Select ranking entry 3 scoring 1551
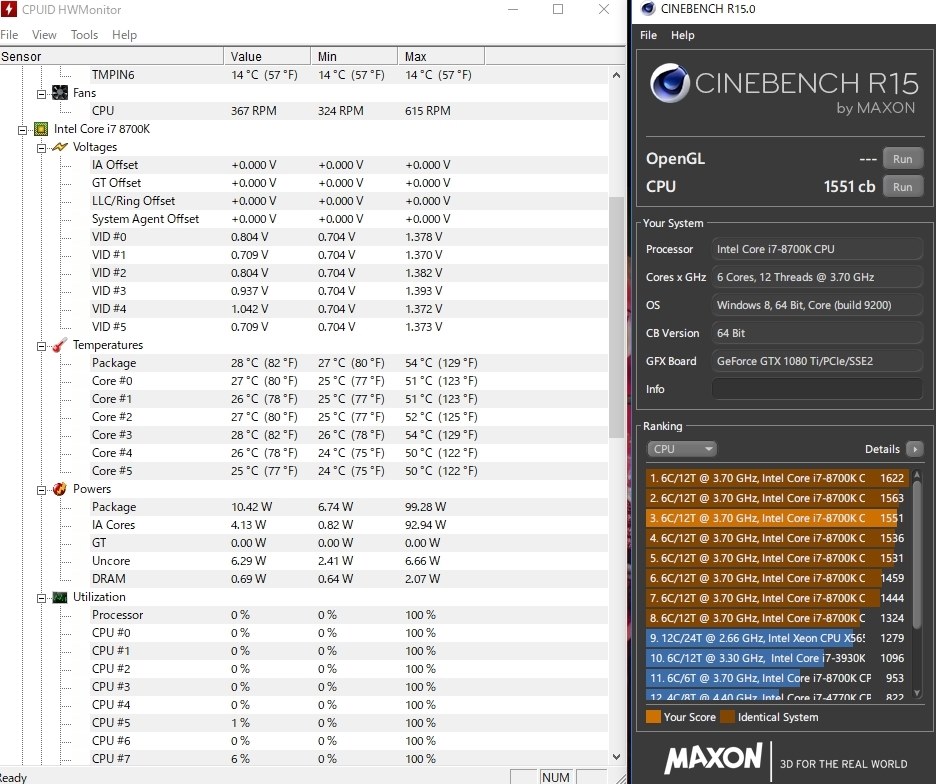The height and width of the screenshot is (784, 936). (777, 518)
